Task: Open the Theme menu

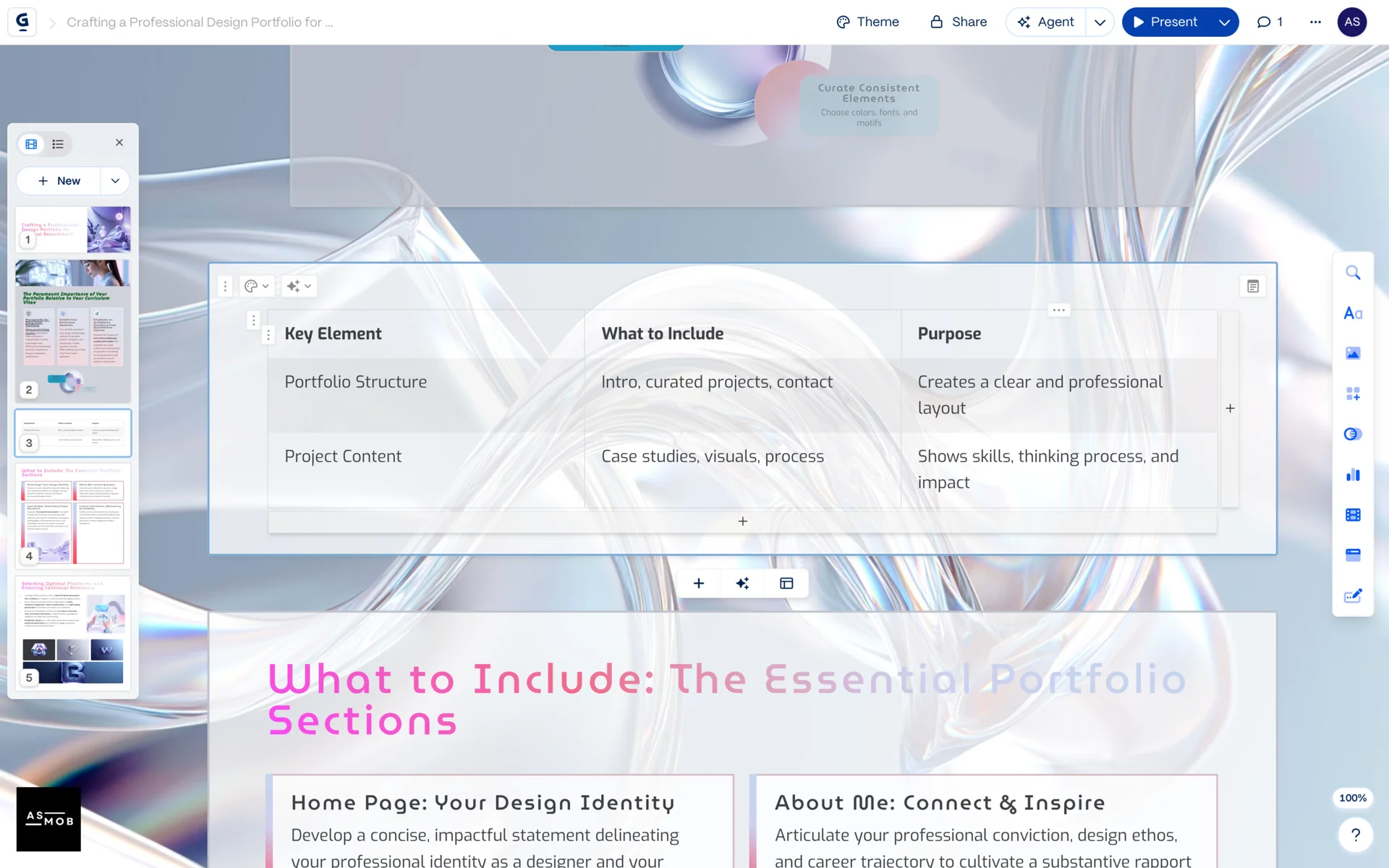Action: point(867,22)
